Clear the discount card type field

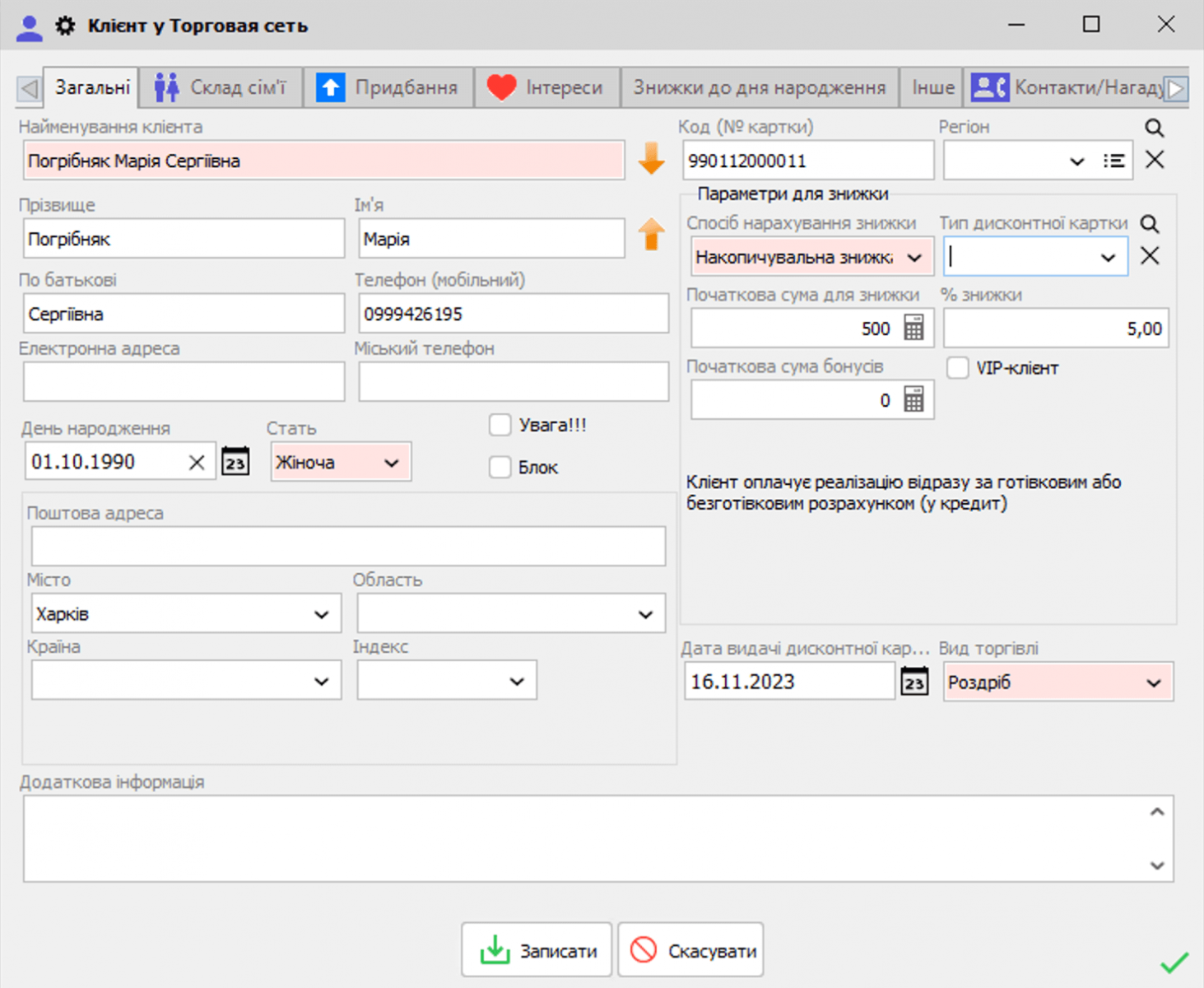[x=1150, y=256]
